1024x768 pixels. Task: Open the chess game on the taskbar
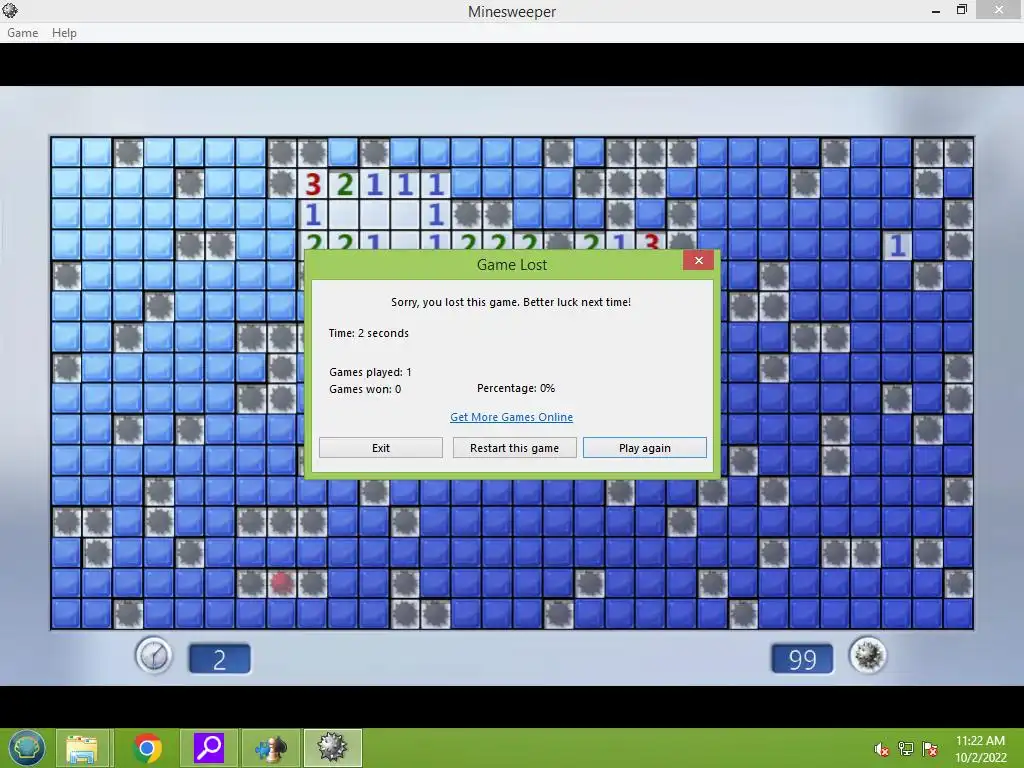[270, 748]
